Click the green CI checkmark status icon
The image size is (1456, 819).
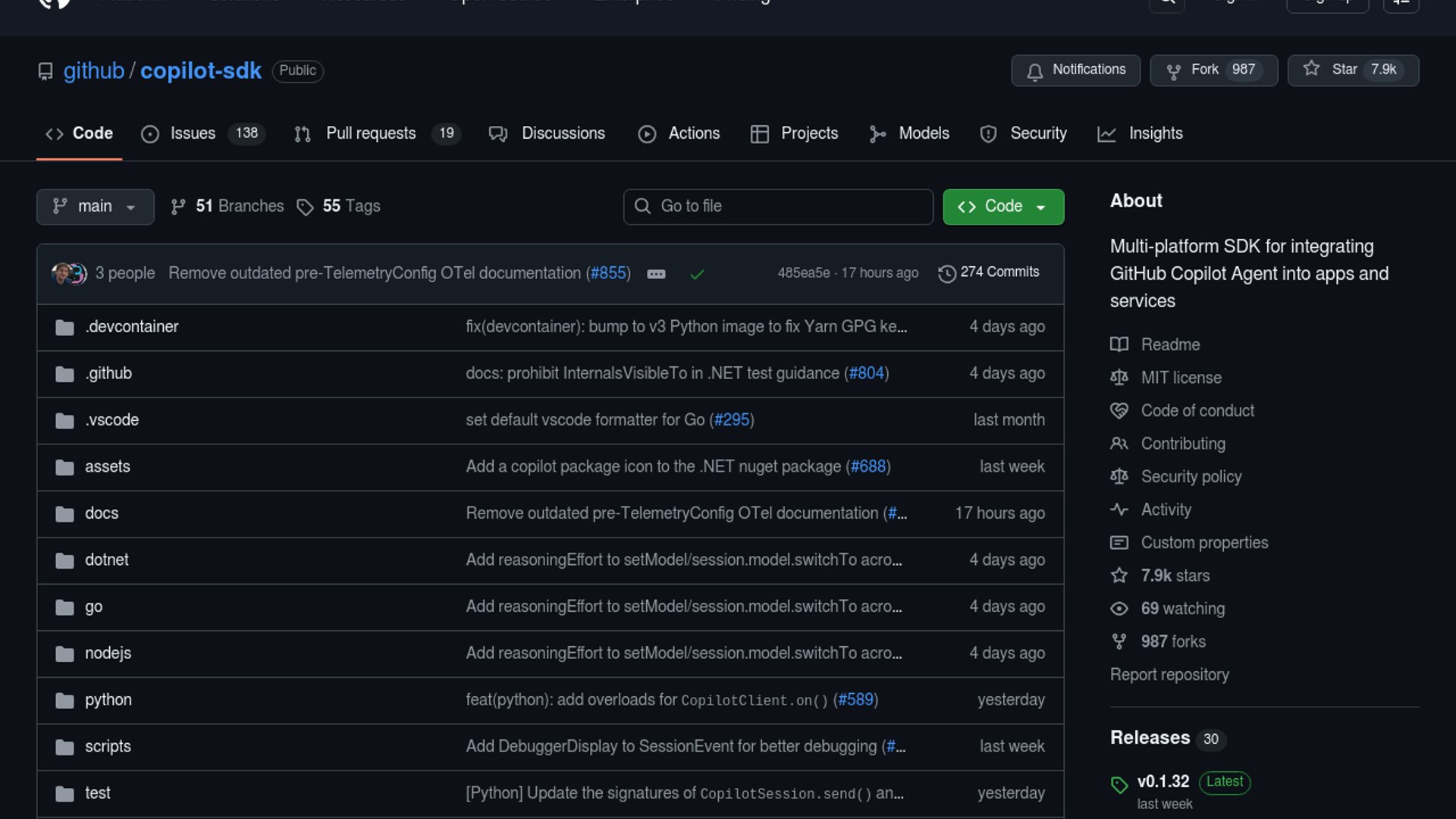(x=697, y=274)
